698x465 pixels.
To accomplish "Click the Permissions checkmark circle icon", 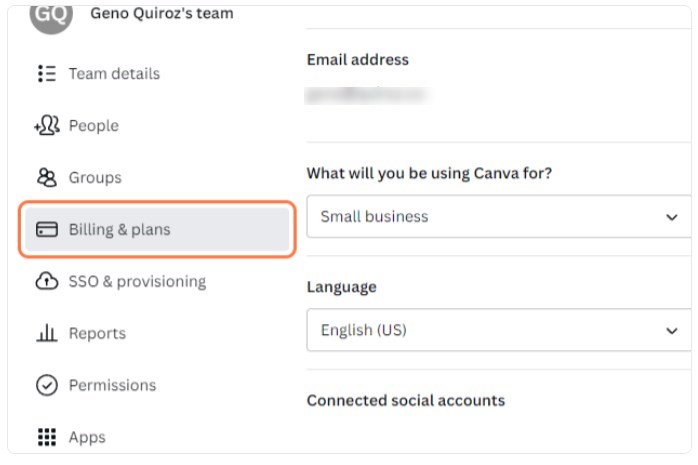I will (x=47, y=385).
